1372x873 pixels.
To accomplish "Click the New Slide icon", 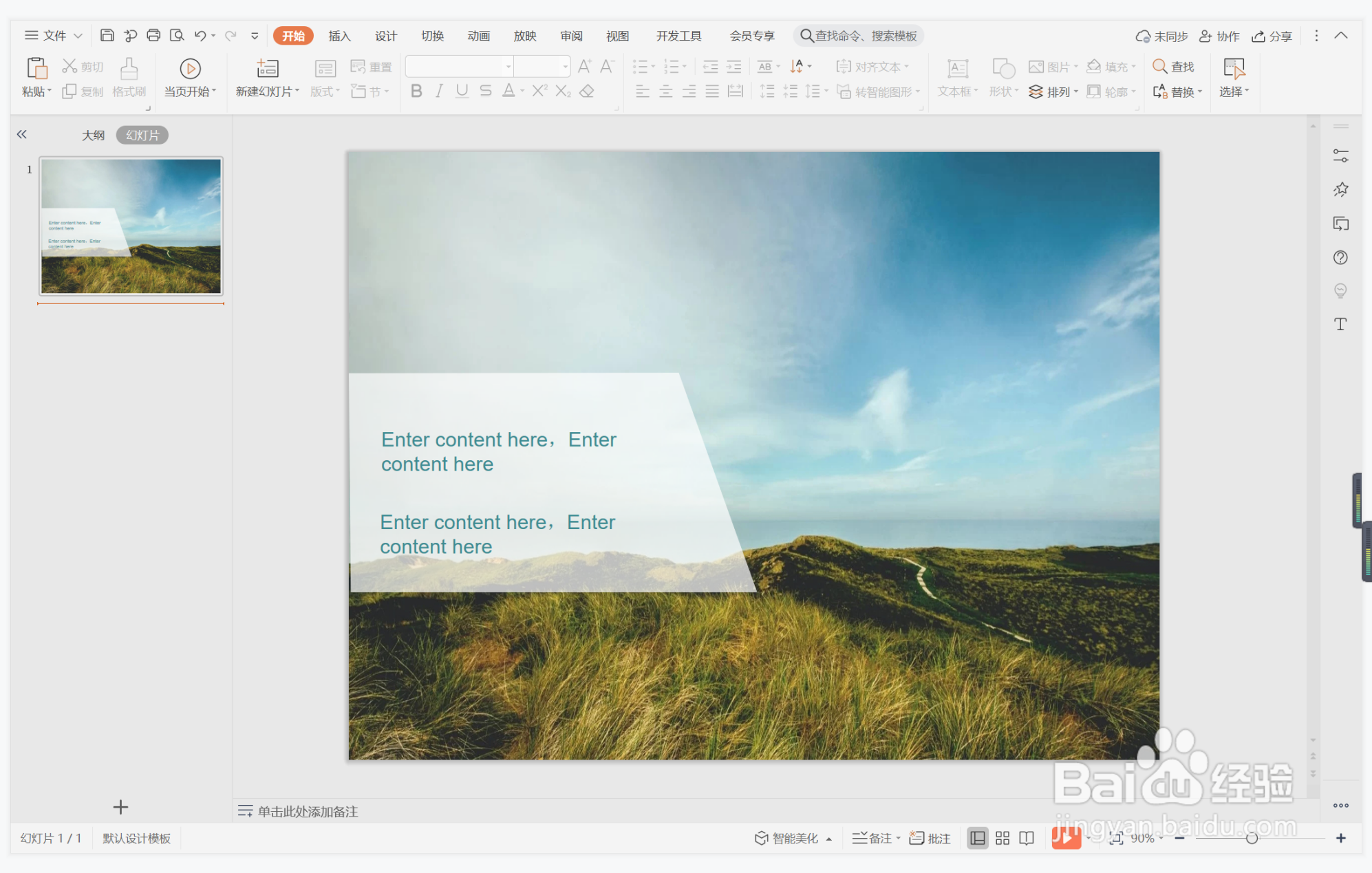I will pos(267,69).
